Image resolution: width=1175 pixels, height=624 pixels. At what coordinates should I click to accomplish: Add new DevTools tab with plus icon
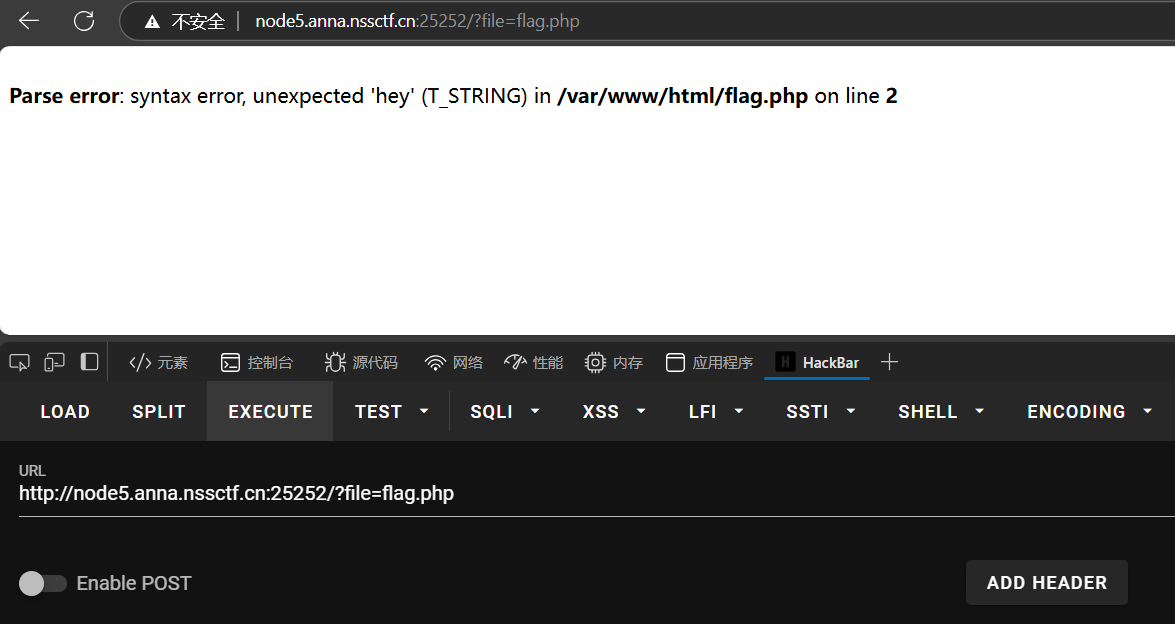889,362
